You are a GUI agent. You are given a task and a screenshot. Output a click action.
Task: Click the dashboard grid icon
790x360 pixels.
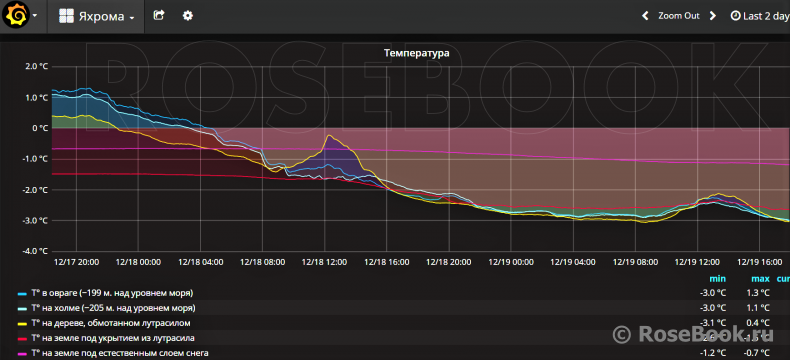[x=67, y=16]
